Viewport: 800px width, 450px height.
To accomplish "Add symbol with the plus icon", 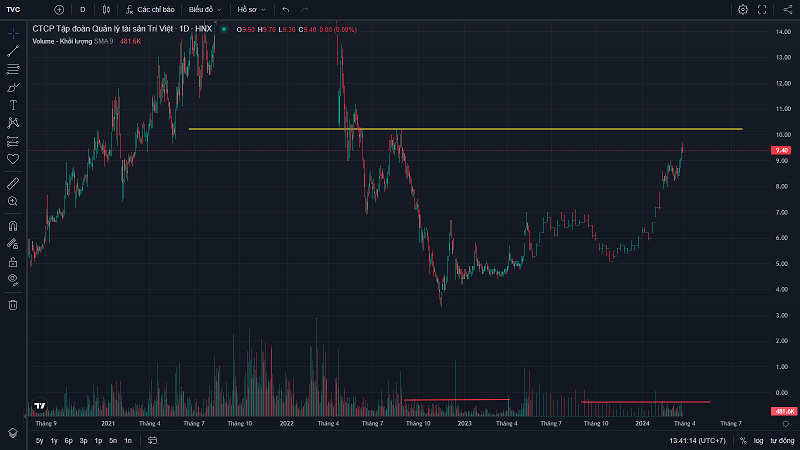I will click(x=58, y=9).
